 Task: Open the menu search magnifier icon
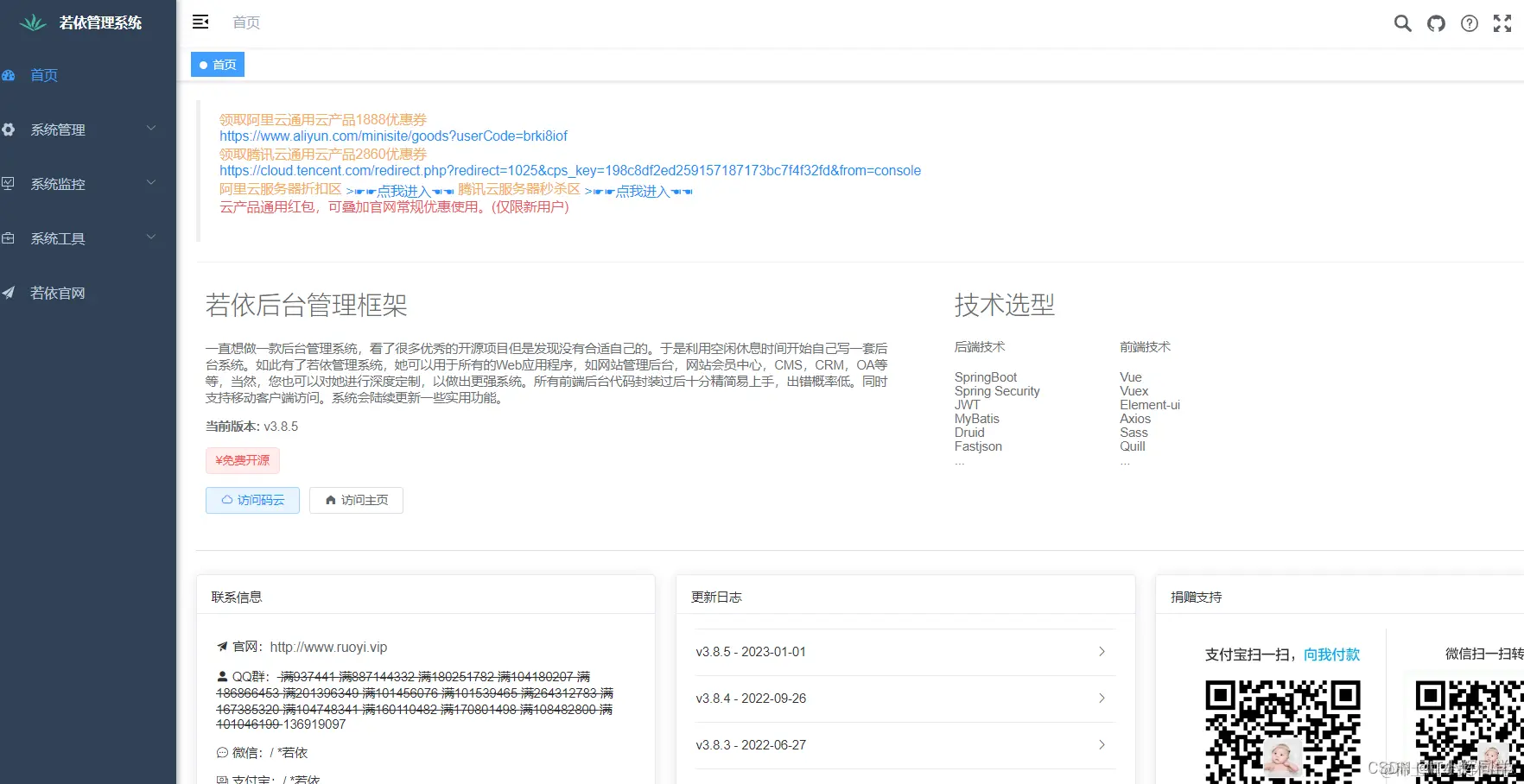coord(1403,23)
